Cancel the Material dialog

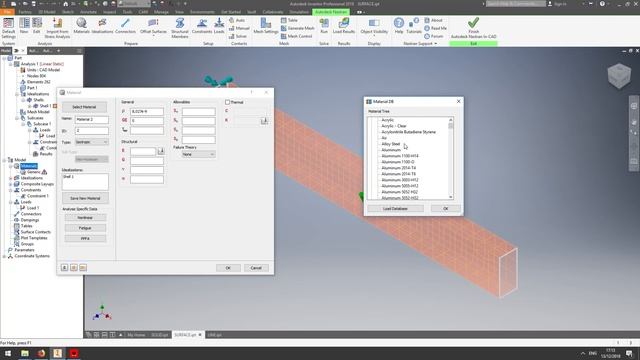pos(256,268)
